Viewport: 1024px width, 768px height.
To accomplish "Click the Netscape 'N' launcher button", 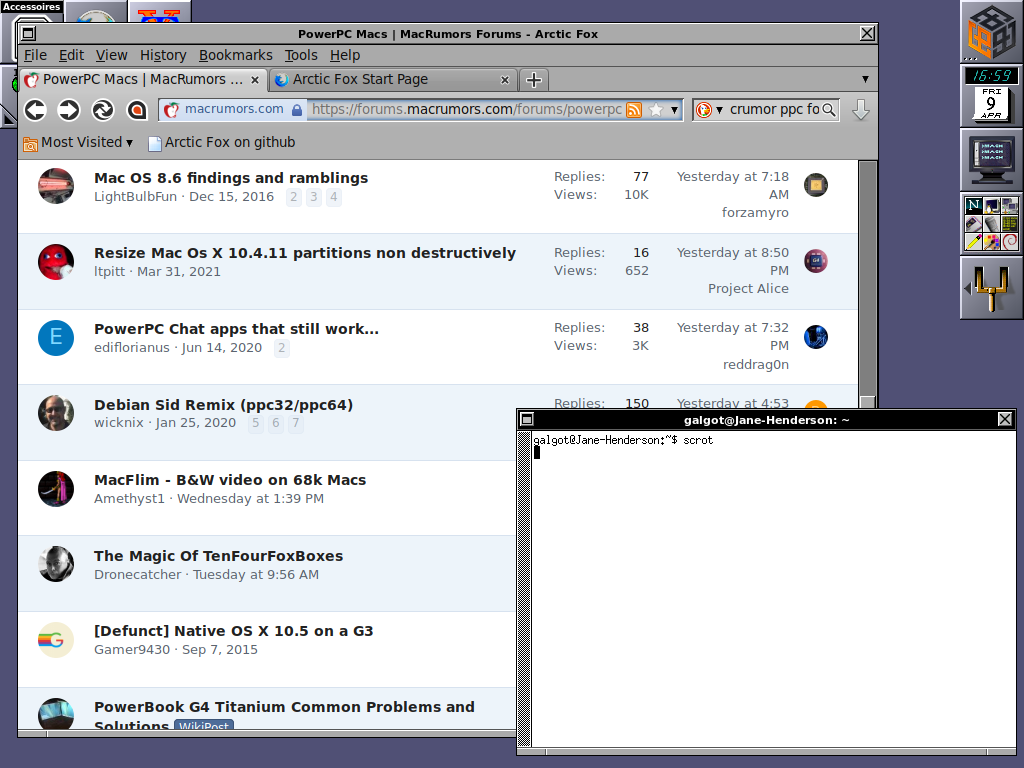I will coord(974,206).
